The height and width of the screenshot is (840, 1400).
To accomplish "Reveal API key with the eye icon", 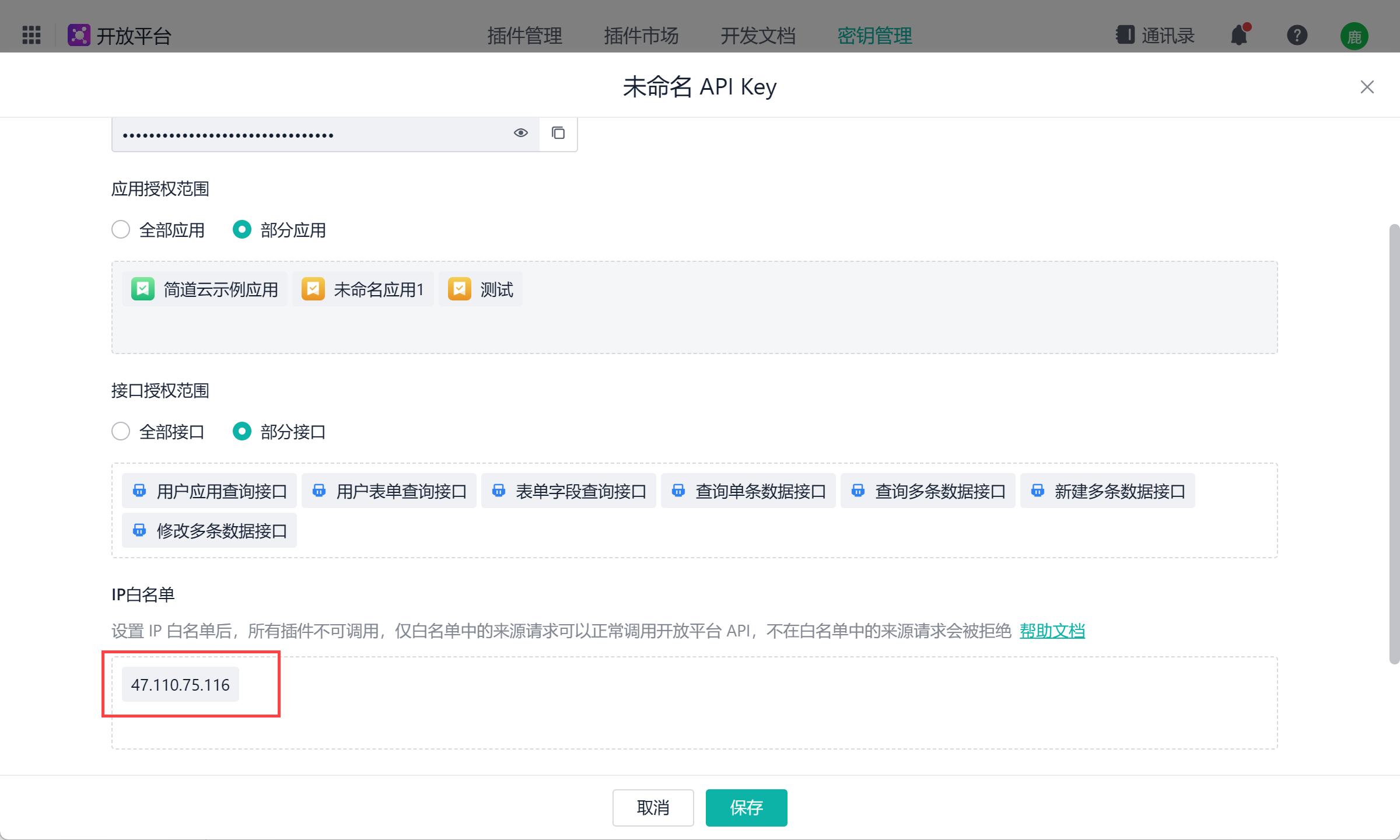I will point(520,133).
